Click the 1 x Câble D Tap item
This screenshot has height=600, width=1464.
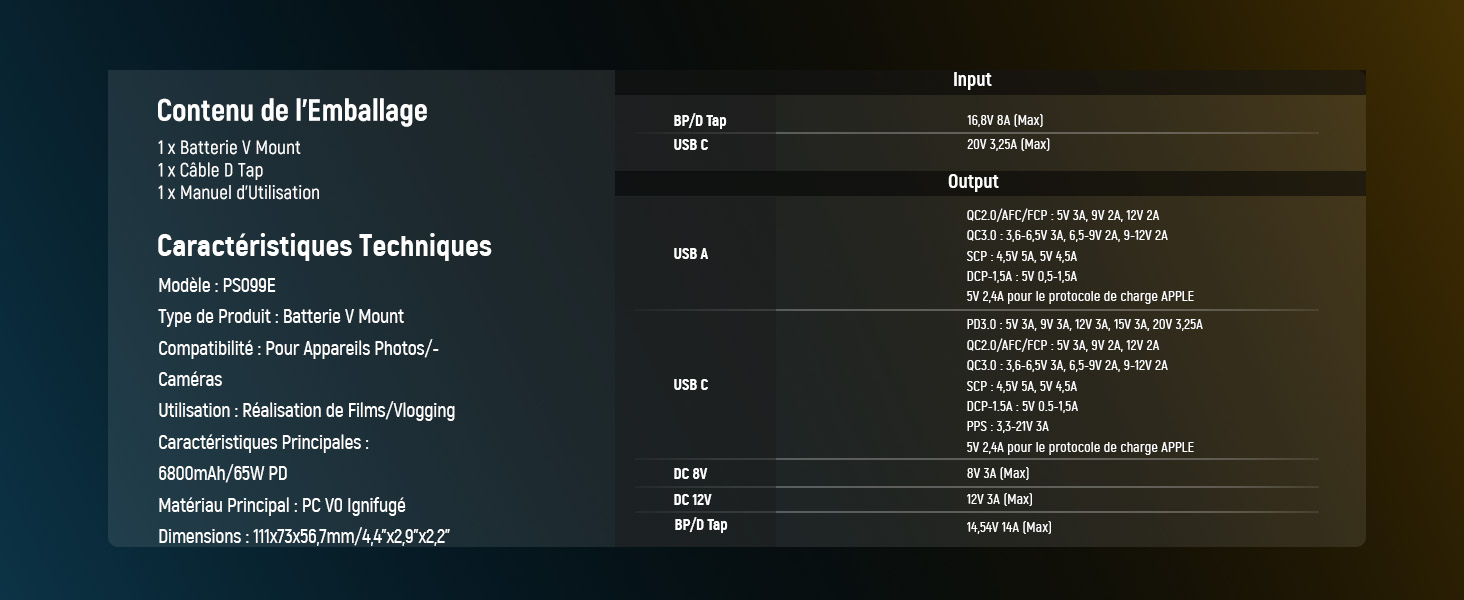click(210, 170)
